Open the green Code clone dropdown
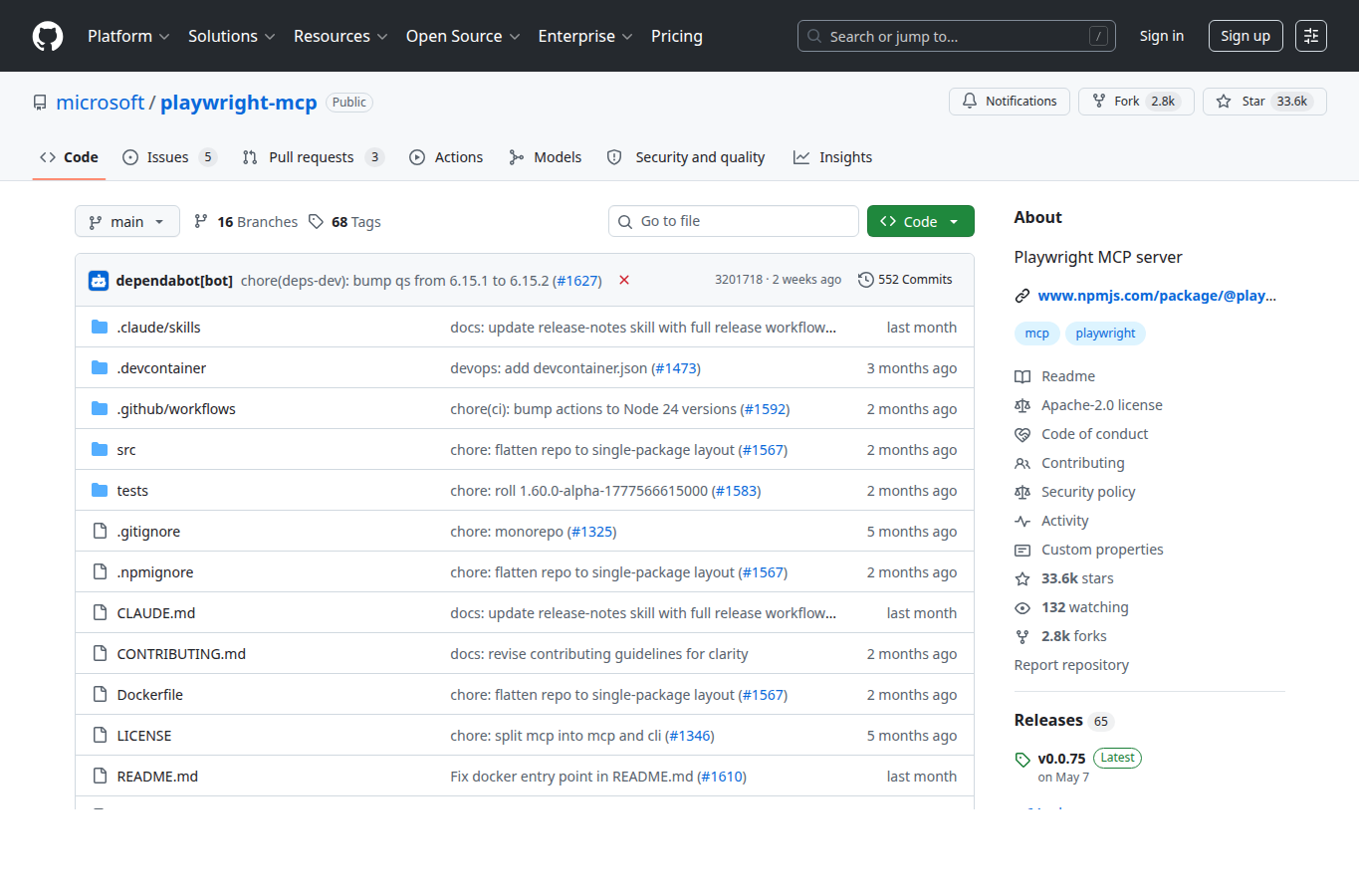 click(921, 221)
